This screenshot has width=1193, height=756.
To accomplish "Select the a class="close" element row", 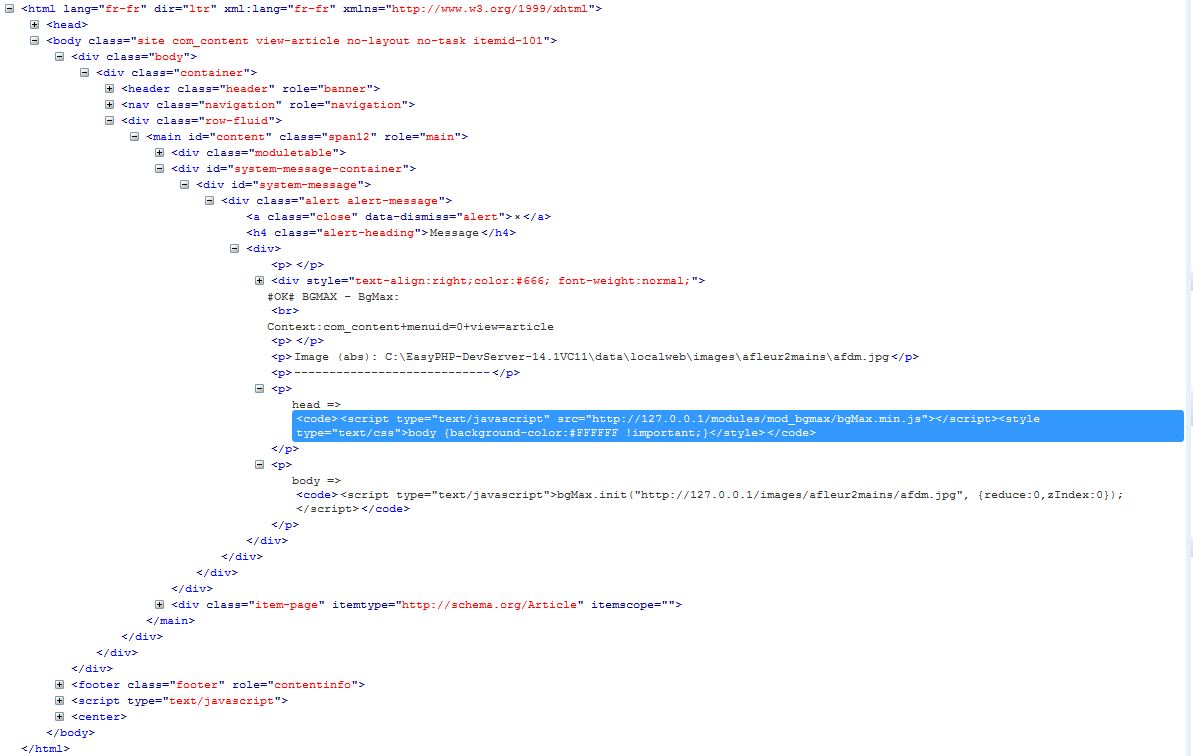I will click(x=398, y=217).
